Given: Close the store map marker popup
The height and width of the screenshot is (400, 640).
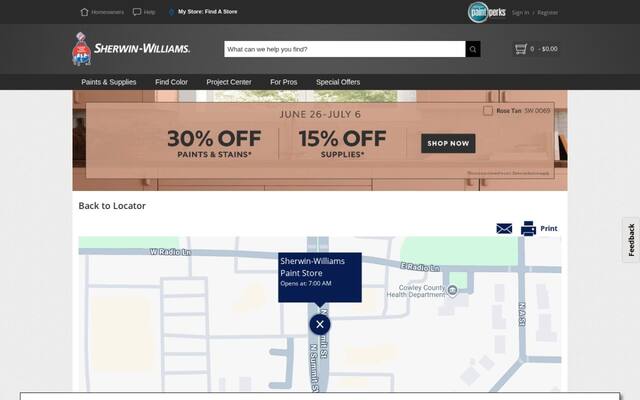Looking at the screenshot, I should click(320, 324).
